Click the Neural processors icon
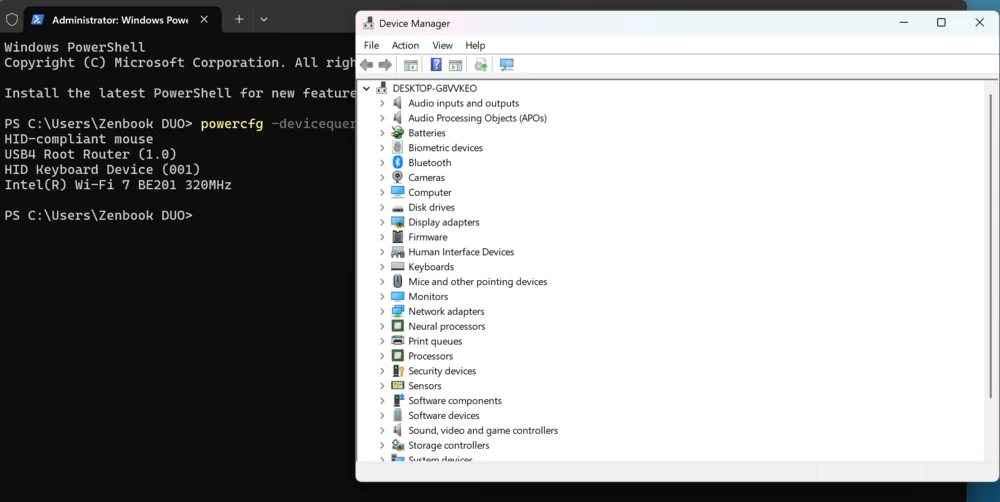The height and width of the screenshot is (502, 1000). coord(397,326)
